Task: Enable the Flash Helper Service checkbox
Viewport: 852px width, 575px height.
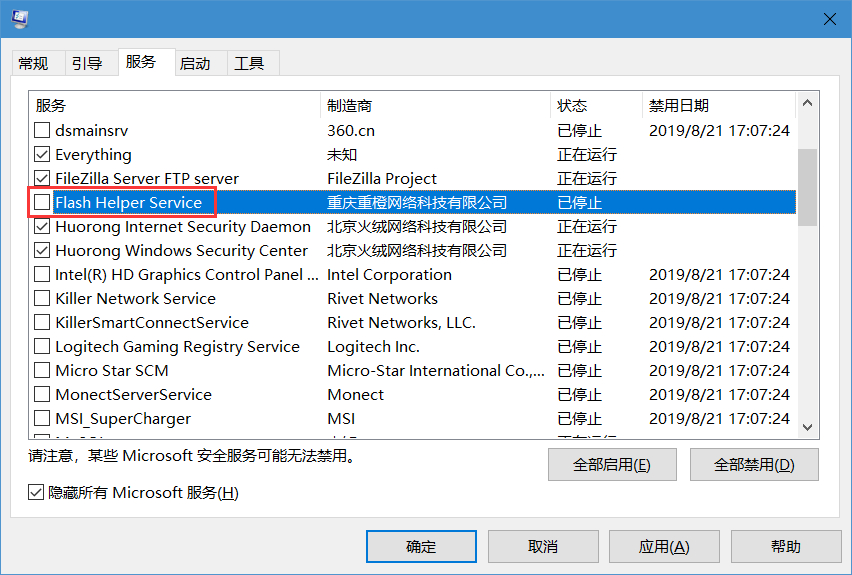Action: pos(42,203)
